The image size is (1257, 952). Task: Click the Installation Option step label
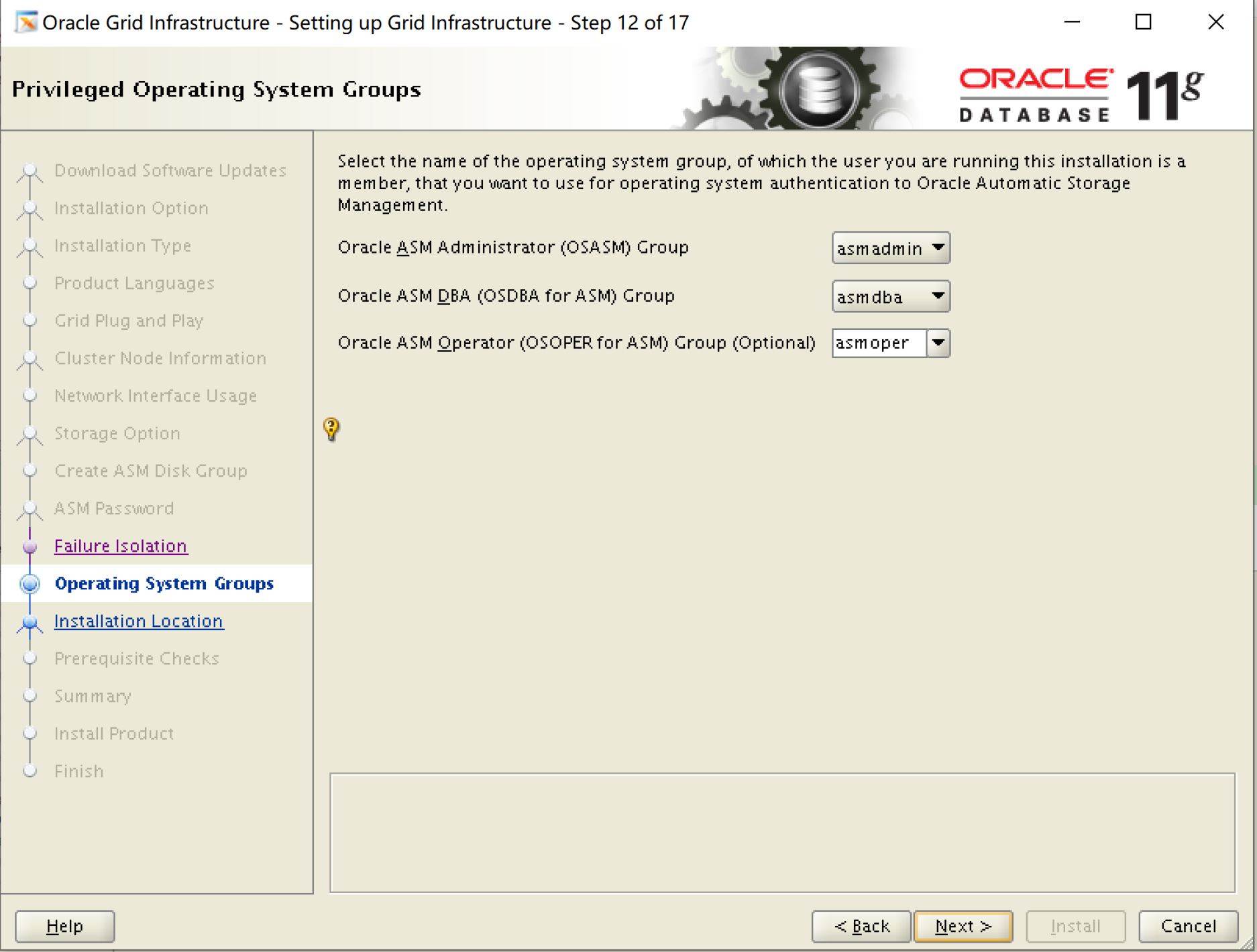click(131, 208)
